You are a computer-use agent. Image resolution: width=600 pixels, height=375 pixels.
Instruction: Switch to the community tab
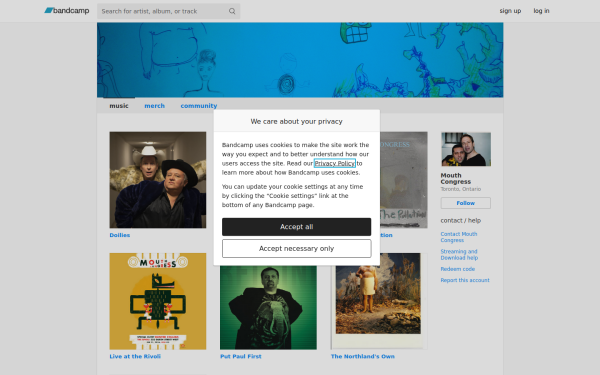point(199,106)
